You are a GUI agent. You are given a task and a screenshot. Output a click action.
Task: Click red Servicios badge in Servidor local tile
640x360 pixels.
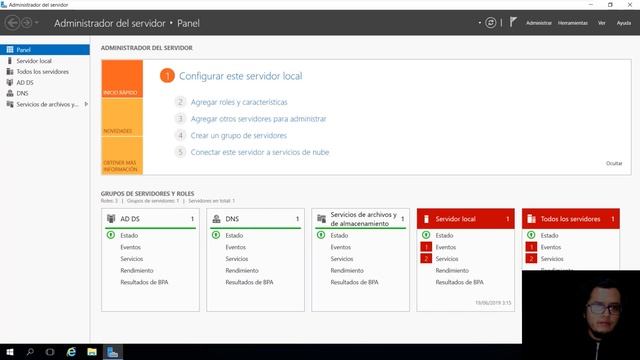(x=426, y=259)
